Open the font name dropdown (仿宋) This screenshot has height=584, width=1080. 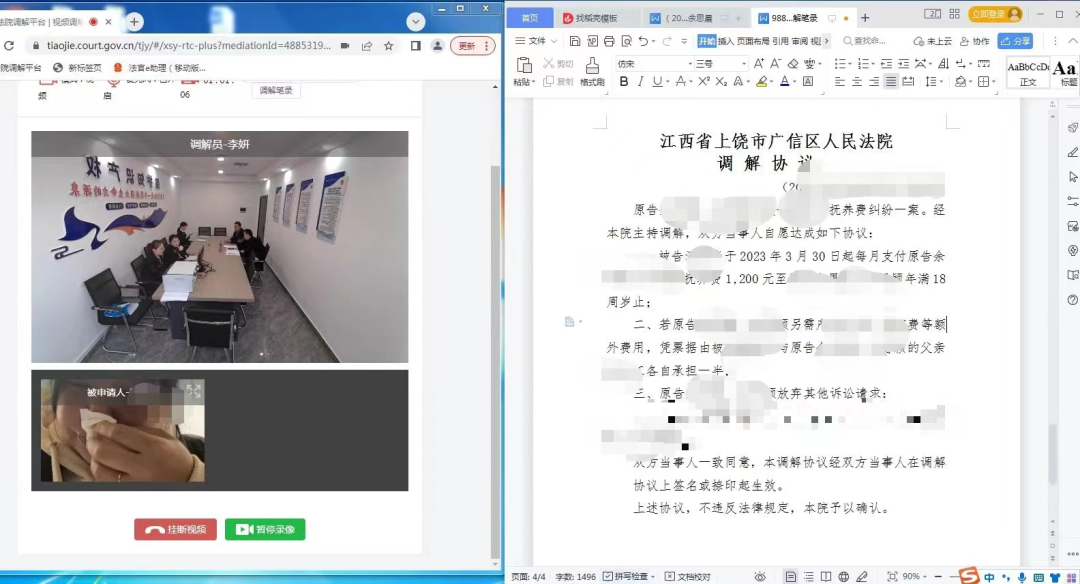coord(690,63)
